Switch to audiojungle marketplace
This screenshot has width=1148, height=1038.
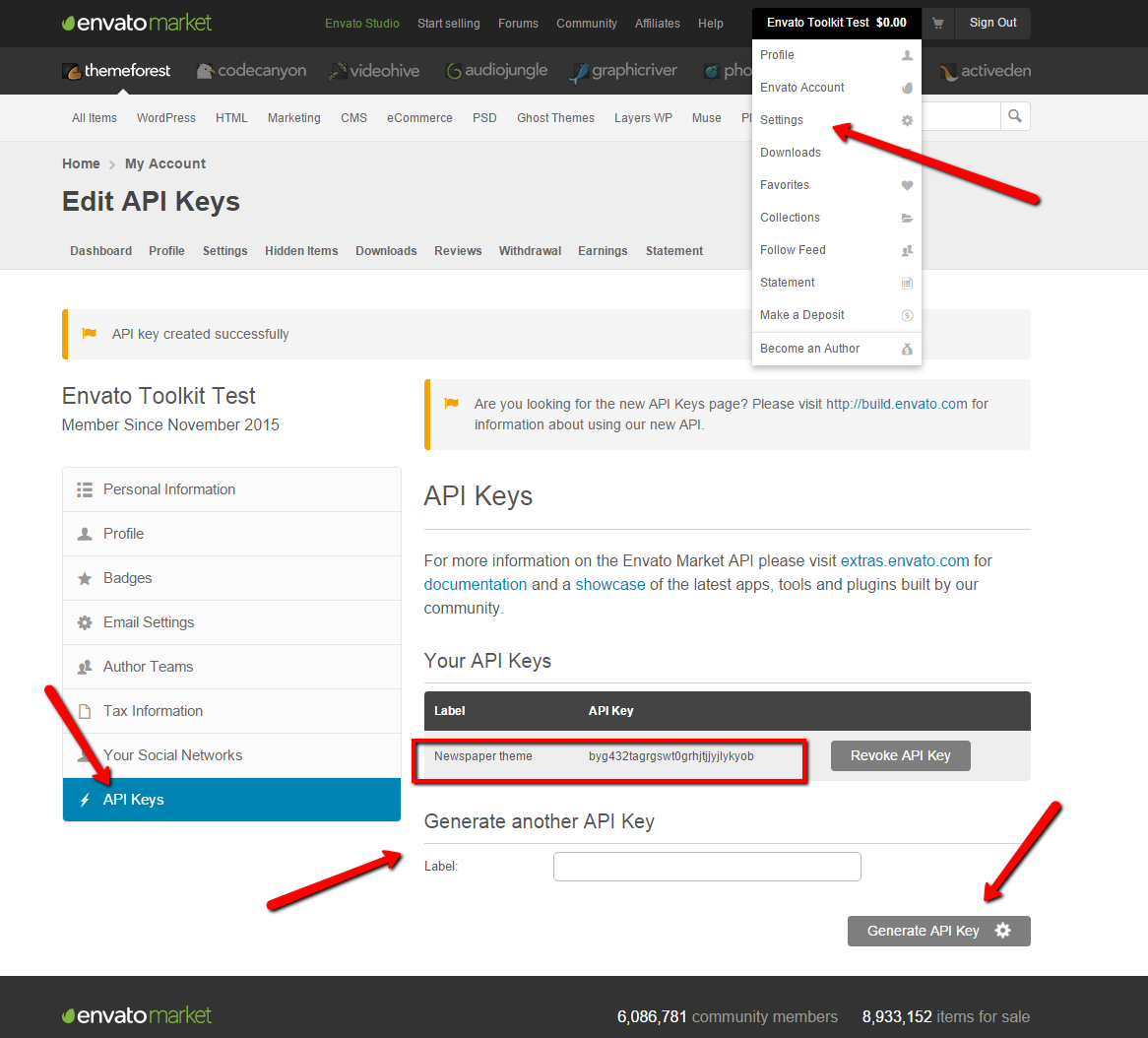[496, 70]
